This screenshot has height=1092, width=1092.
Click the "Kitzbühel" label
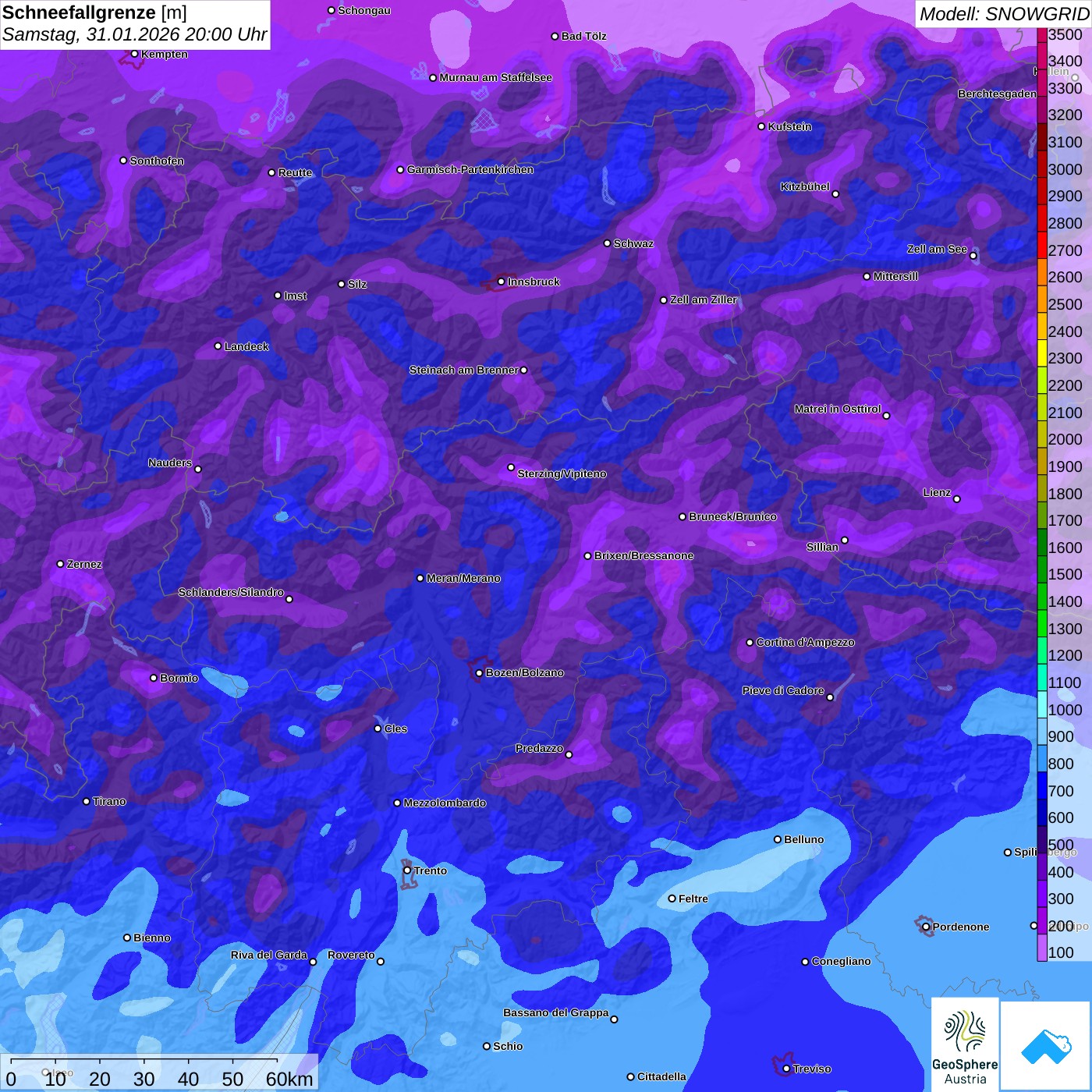[x=805, y=186]
